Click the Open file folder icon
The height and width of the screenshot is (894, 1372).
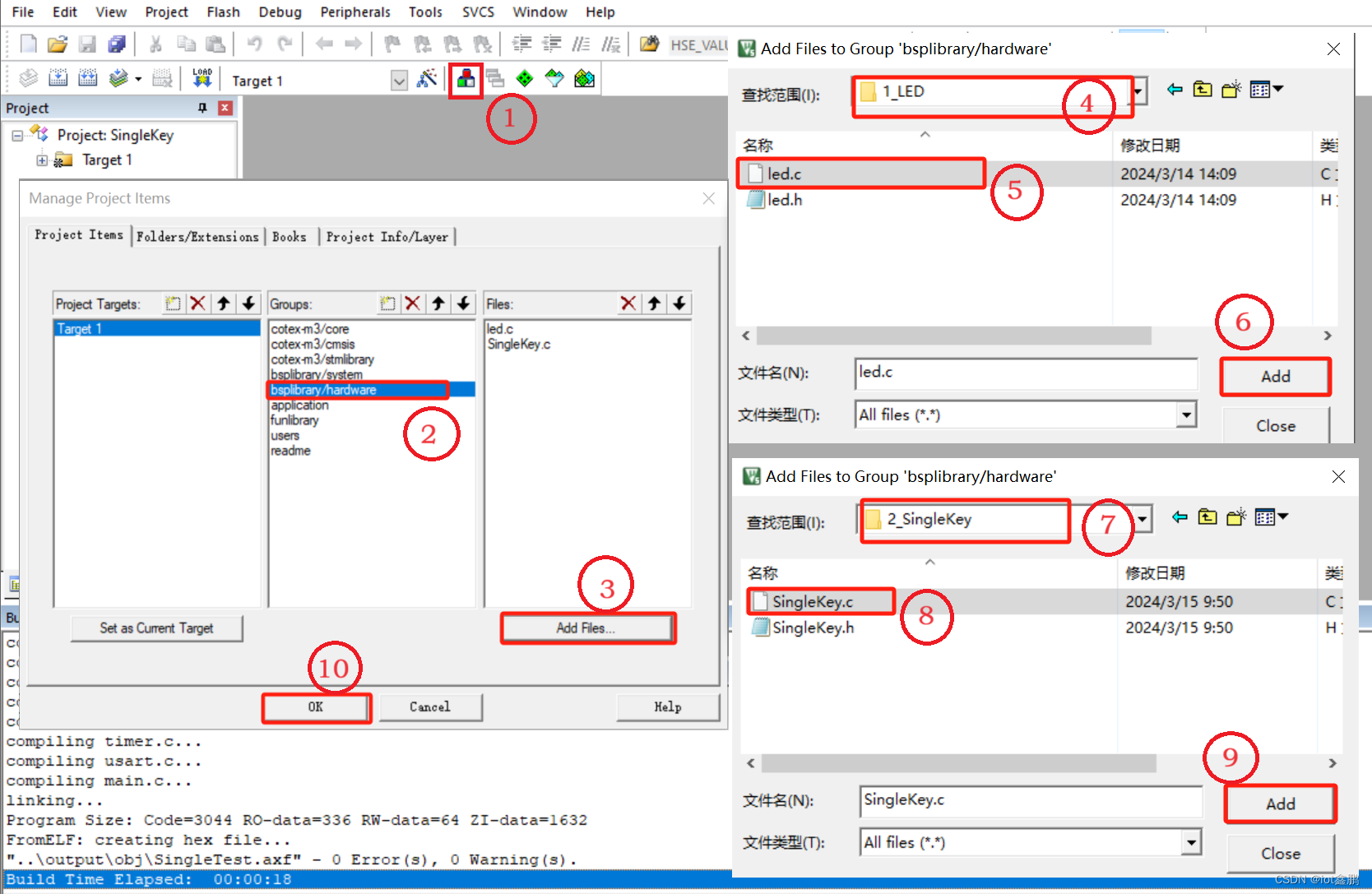coord(57,44)
